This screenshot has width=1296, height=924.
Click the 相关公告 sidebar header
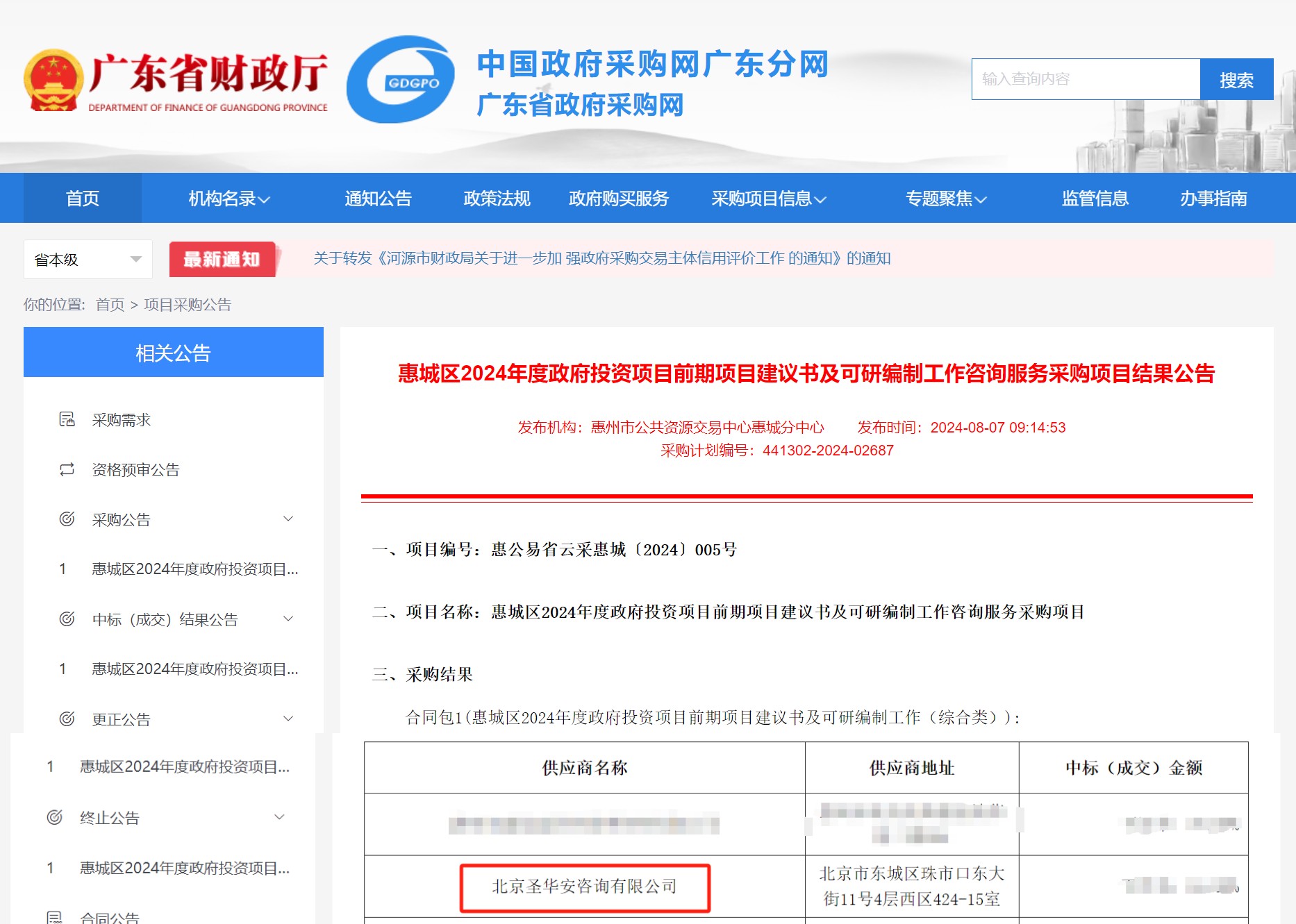(174, 353)
